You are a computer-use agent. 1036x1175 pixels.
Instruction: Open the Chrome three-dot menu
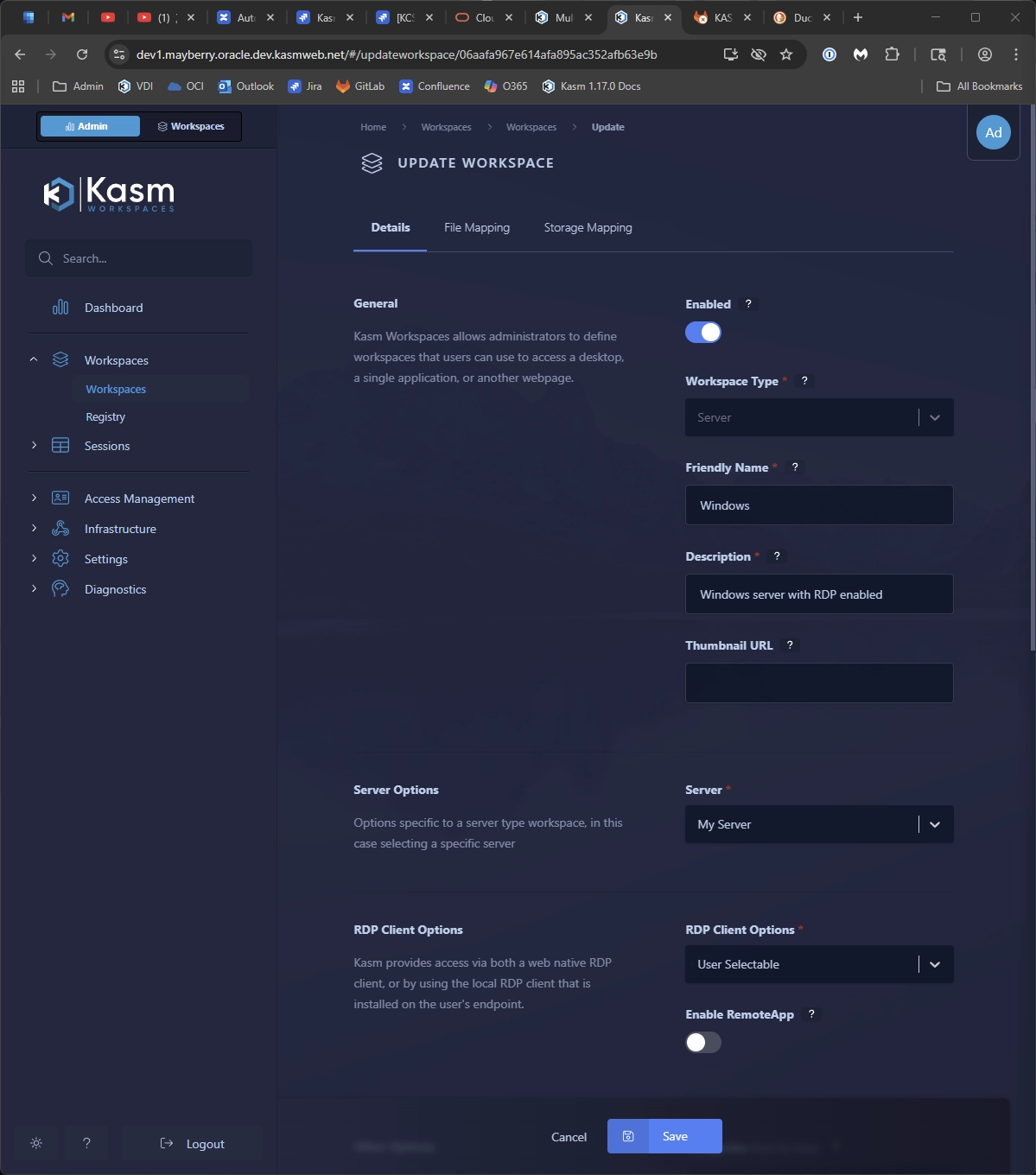[1016, 54]
